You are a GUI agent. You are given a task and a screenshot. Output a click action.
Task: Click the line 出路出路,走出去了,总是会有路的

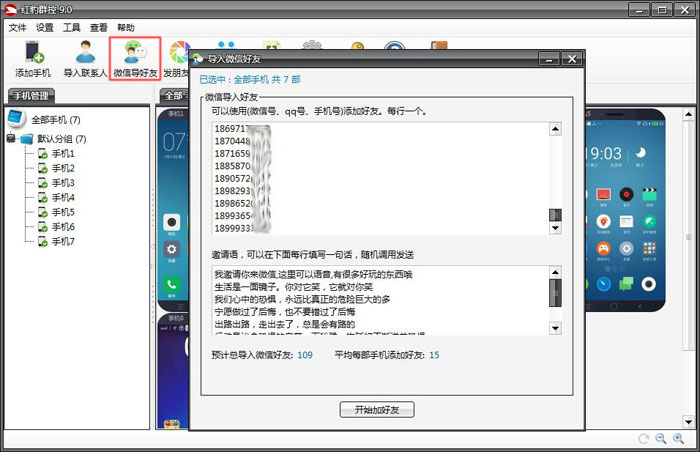click(284, 324)
